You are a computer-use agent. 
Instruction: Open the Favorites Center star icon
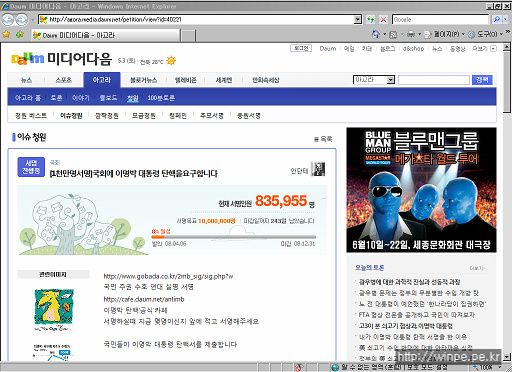(x=6, y=35)
